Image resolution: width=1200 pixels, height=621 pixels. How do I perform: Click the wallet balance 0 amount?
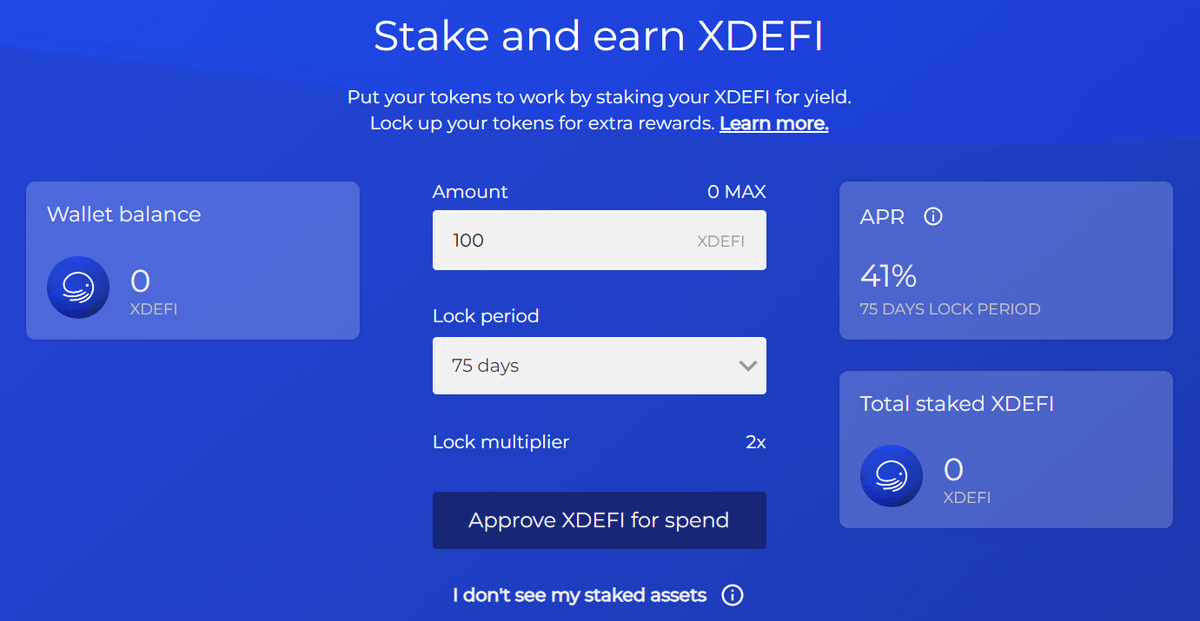tap(140, 281)
